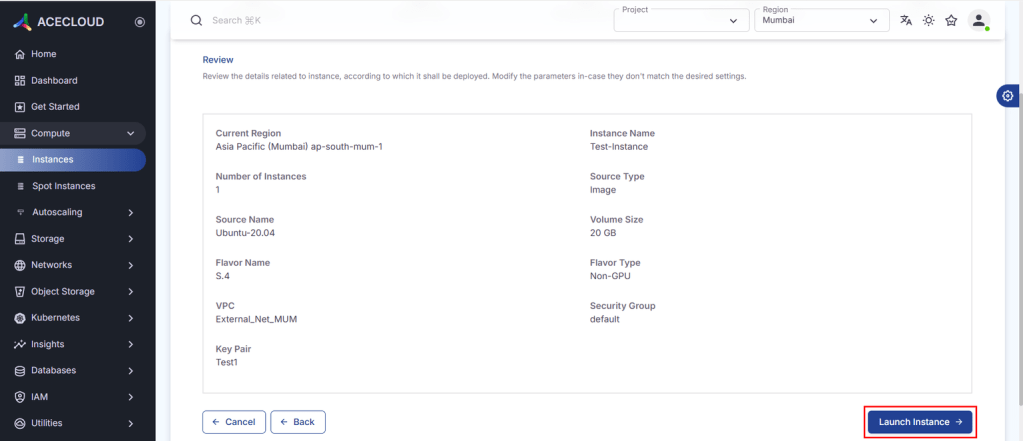Open the Project dropdown
Image resolution: width=1023 pixels, height=441 pixels.
pos(681,20)
